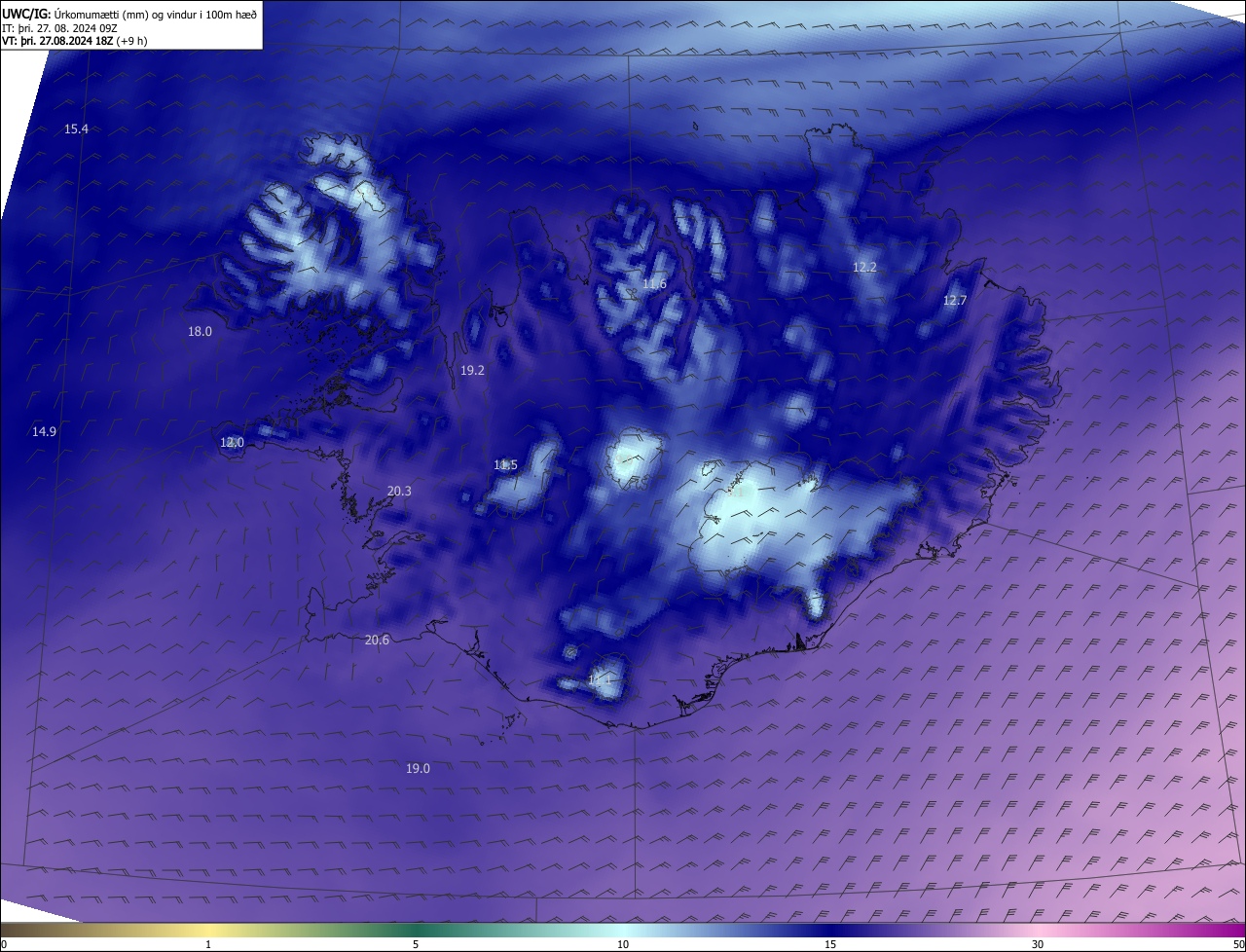
Task: Click the colour scale tick labelled 50
Action: [x=1239, y=944]
